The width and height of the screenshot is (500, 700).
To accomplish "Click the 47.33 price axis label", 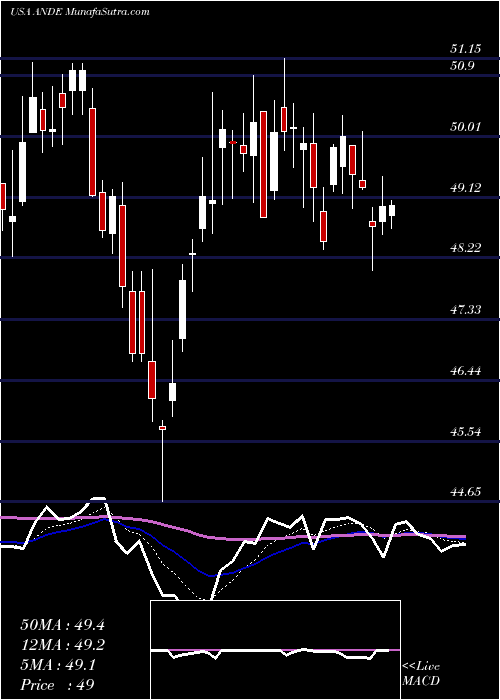I will coord(465,309).
